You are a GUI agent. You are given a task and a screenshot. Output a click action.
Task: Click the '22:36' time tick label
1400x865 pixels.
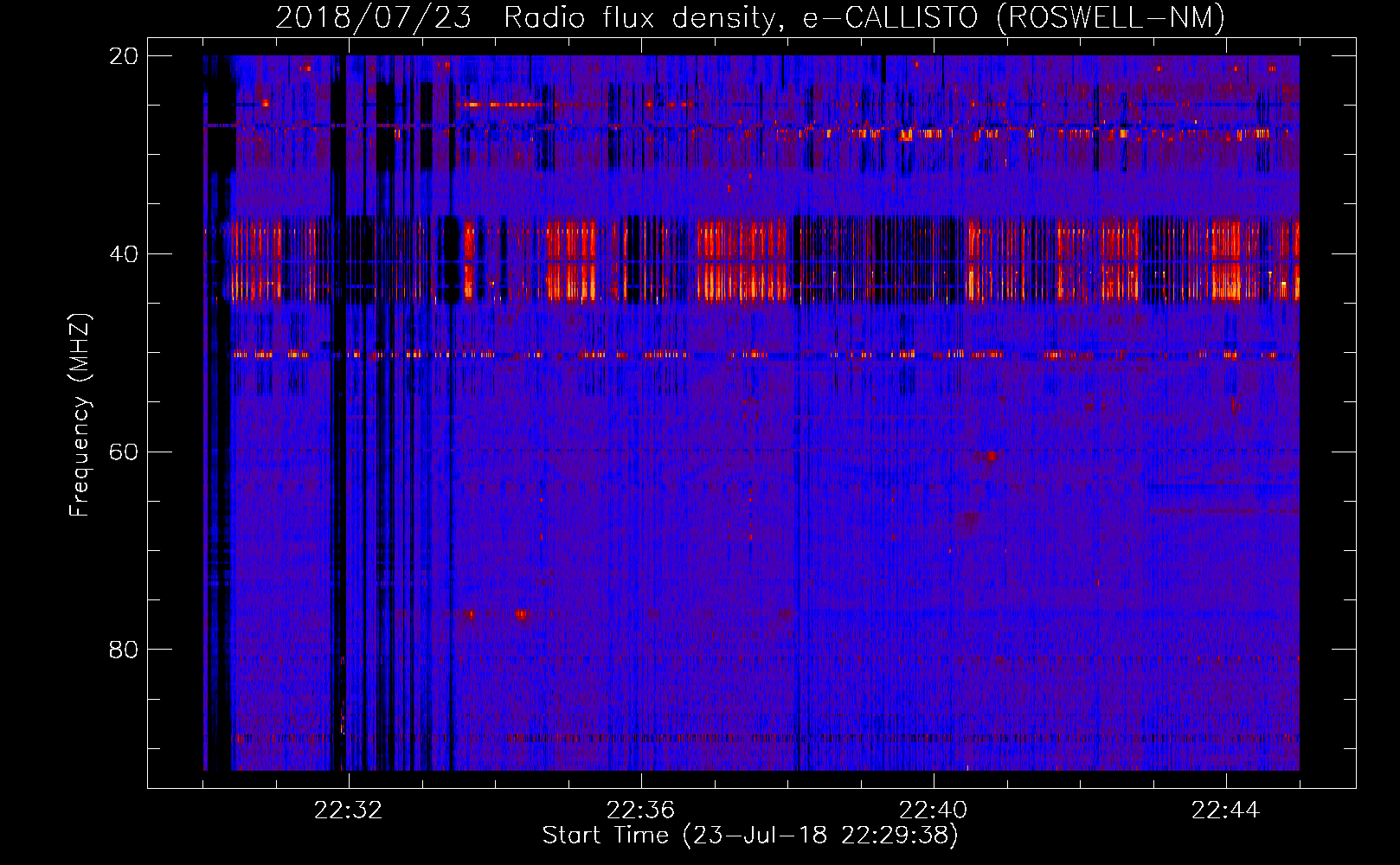click(x=640, y=811)
